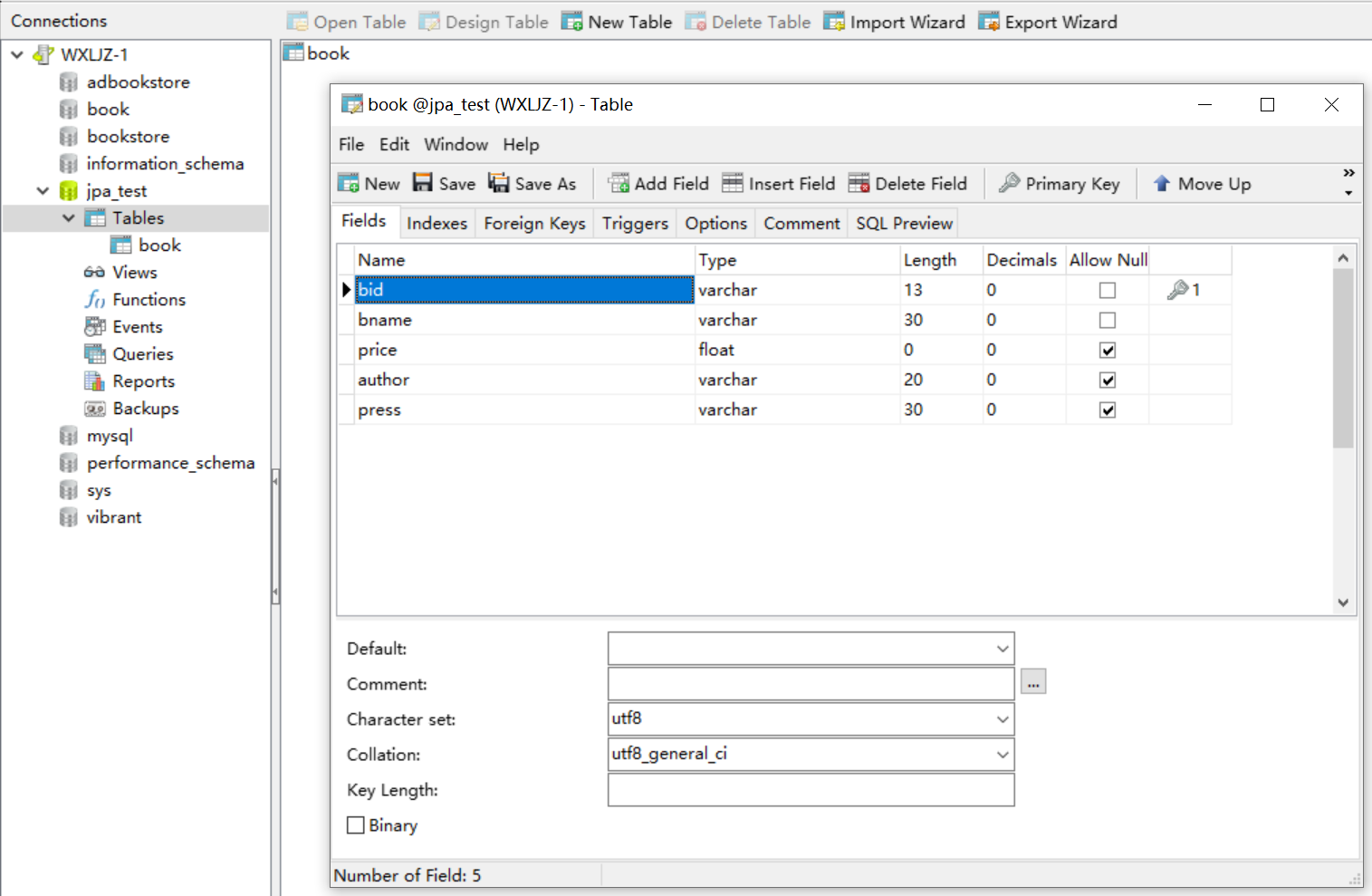
Task: Open the Character set dropdown
Action: (1003, 719)
